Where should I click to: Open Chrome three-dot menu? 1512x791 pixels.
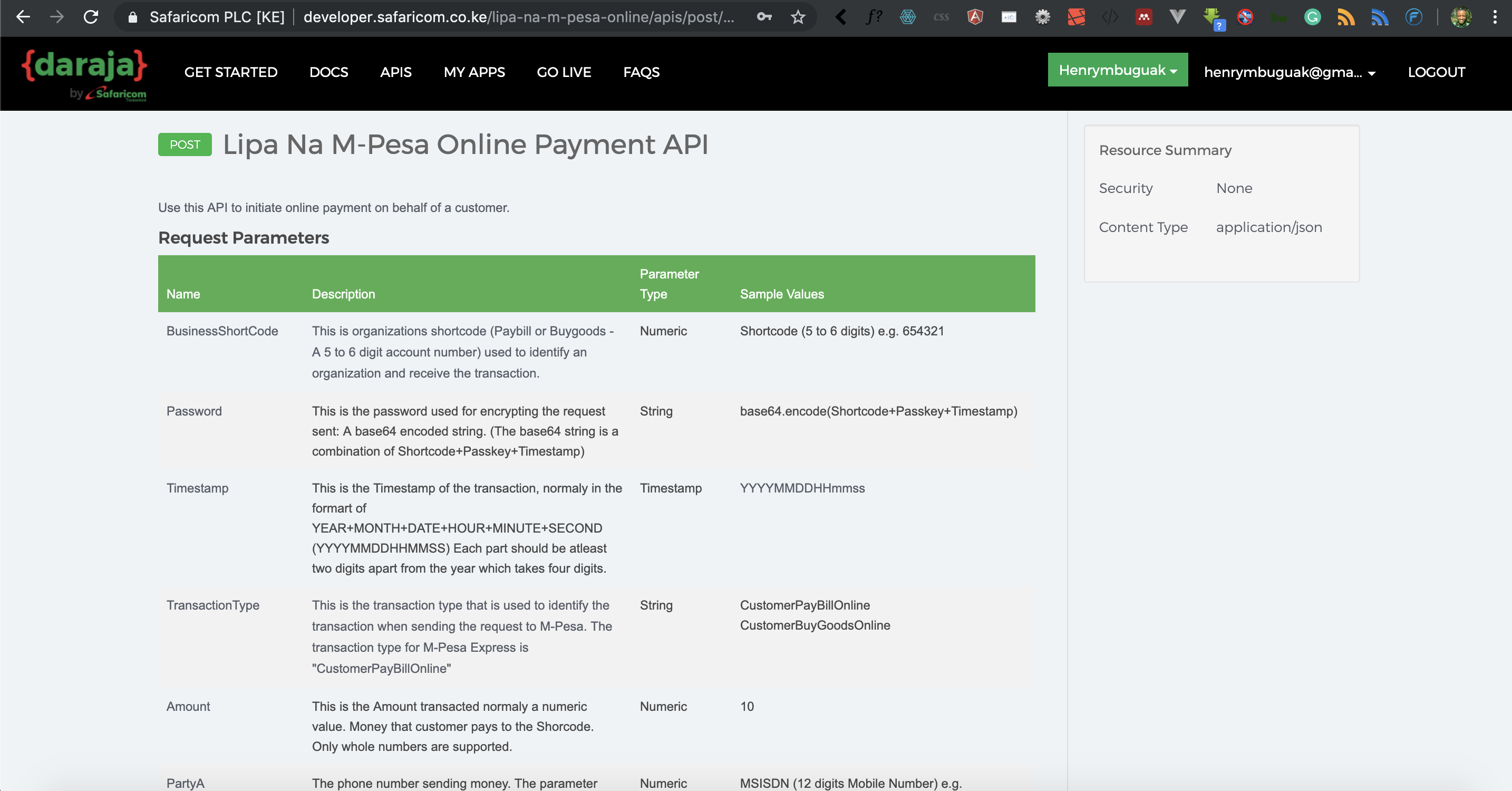(x=1495, y=17)
